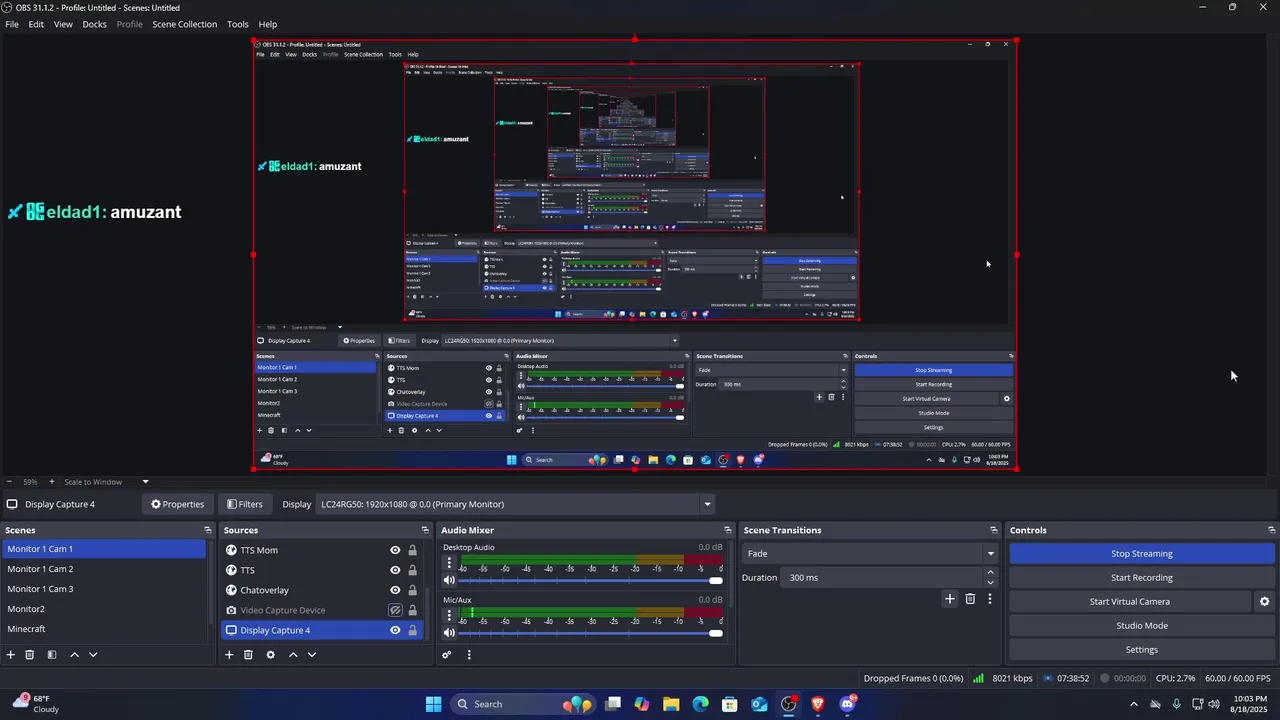
Task: Pop out the Scenes dock
Action: pyautogui.click(x=208, y=530)
